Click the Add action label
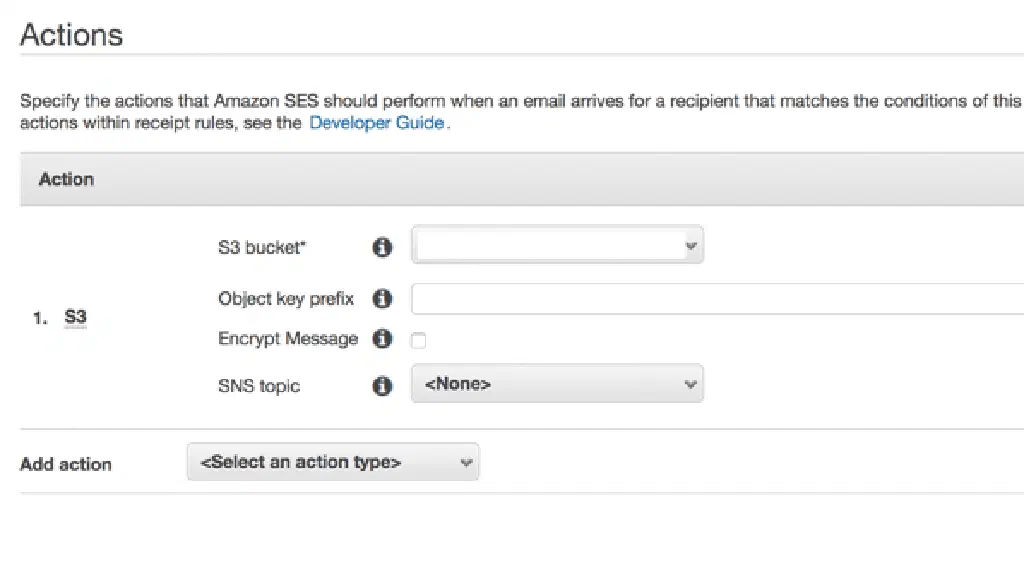 click(x=66, y=464)
